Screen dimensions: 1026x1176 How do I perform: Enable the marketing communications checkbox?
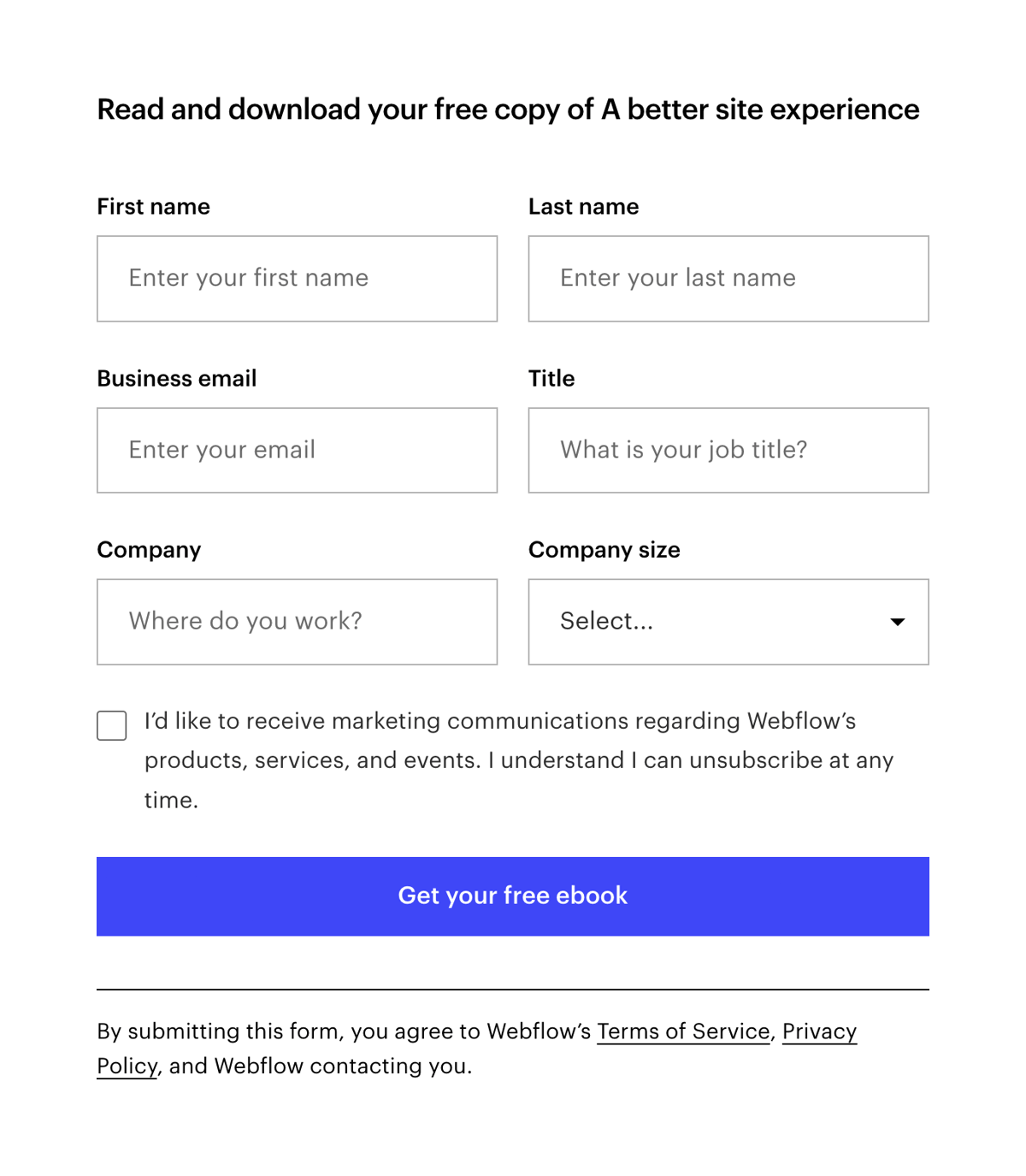[x=111, y=725]
